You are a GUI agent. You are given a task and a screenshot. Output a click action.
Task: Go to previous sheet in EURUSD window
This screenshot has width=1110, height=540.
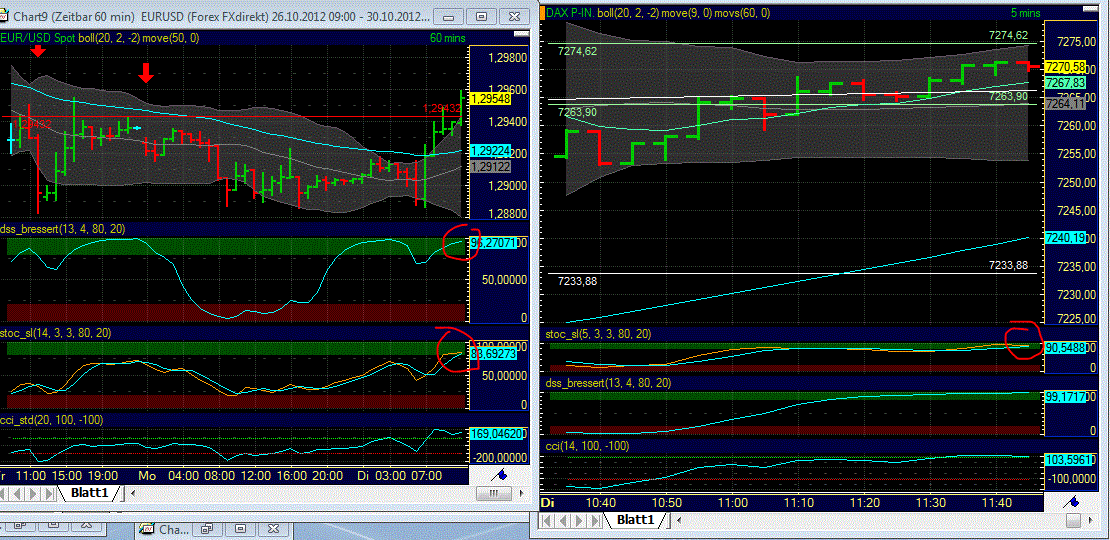click(17, 493)
